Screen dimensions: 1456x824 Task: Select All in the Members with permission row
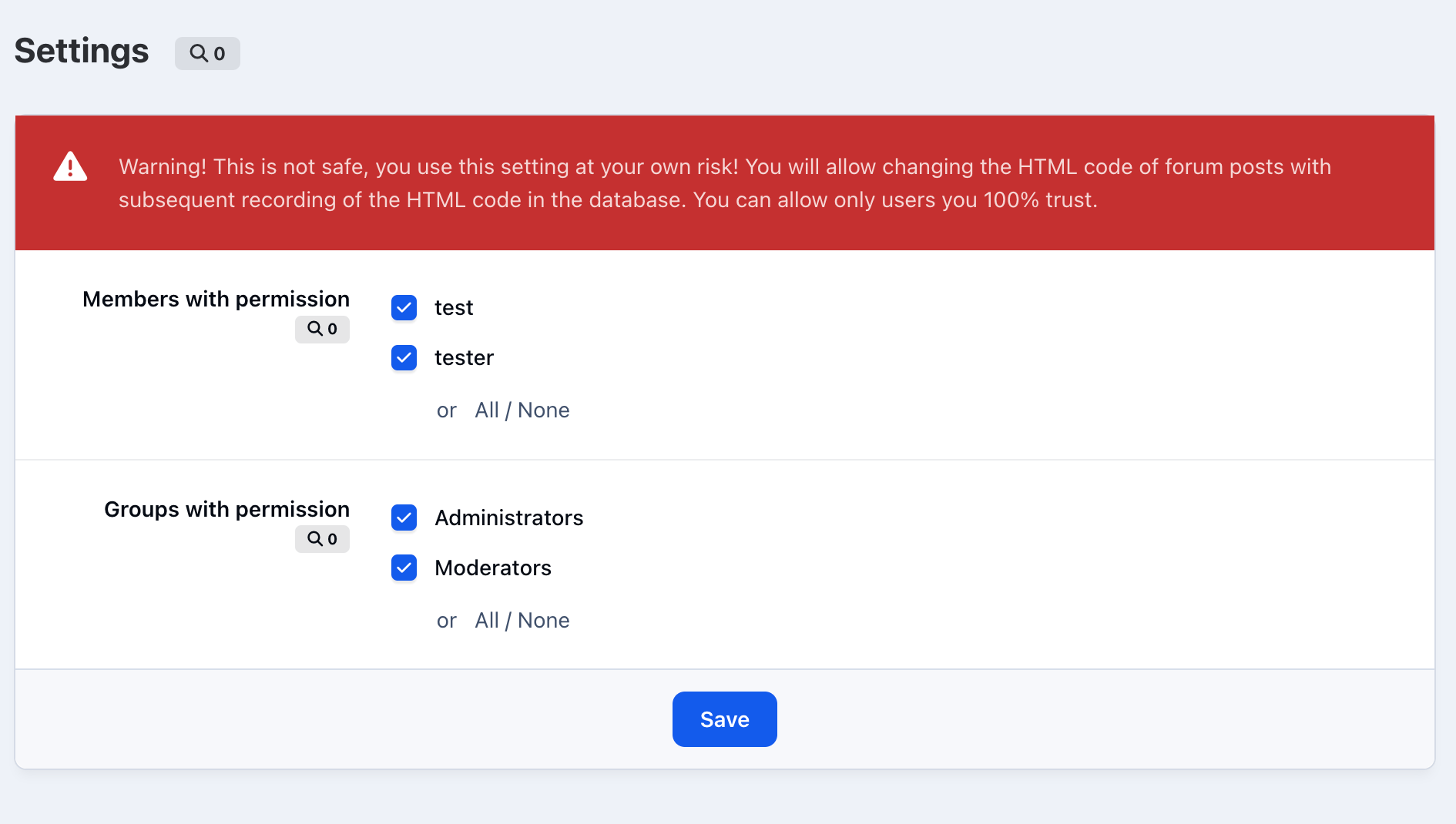click(x=487, y=410)
